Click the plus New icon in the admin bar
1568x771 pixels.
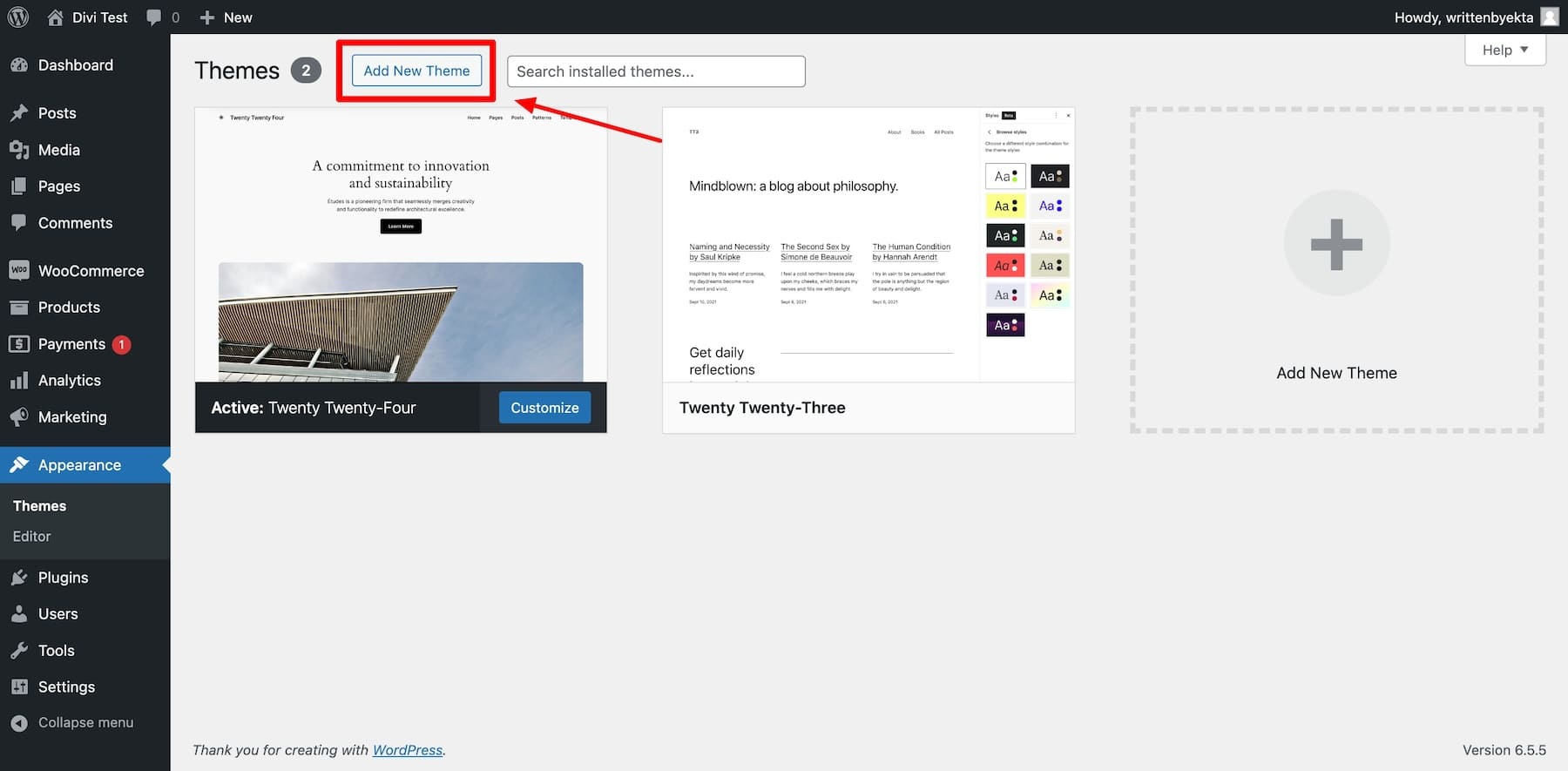click(207, 17)
